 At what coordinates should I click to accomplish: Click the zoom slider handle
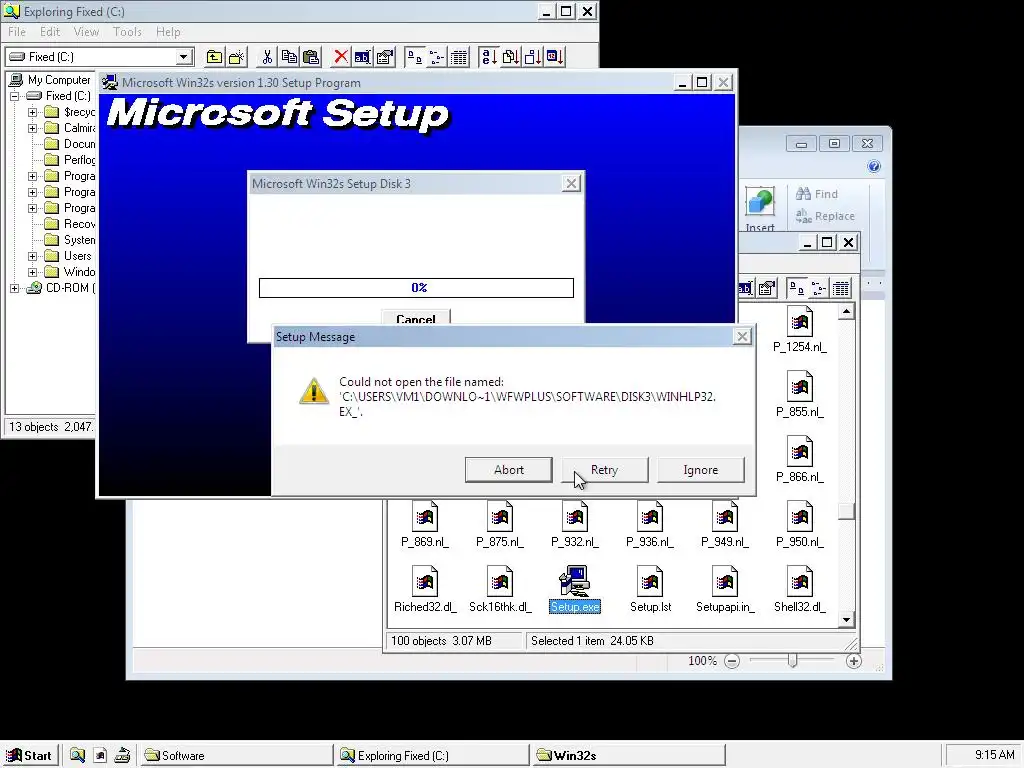click(x=792, y=661)
